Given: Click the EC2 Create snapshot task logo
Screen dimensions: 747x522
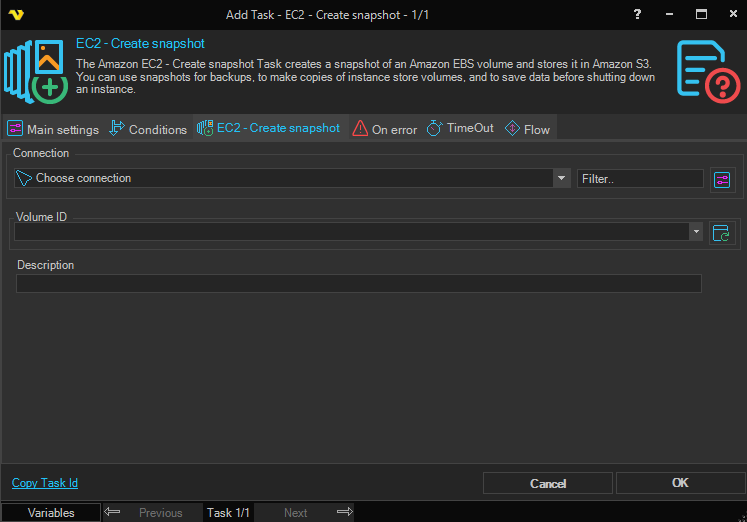Looking at the screenshot, I should point(36,71).
